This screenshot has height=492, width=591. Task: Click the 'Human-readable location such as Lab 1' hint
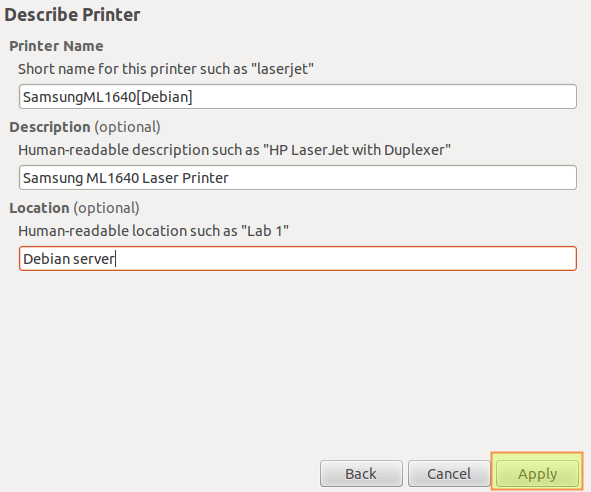tap(153, 231)
